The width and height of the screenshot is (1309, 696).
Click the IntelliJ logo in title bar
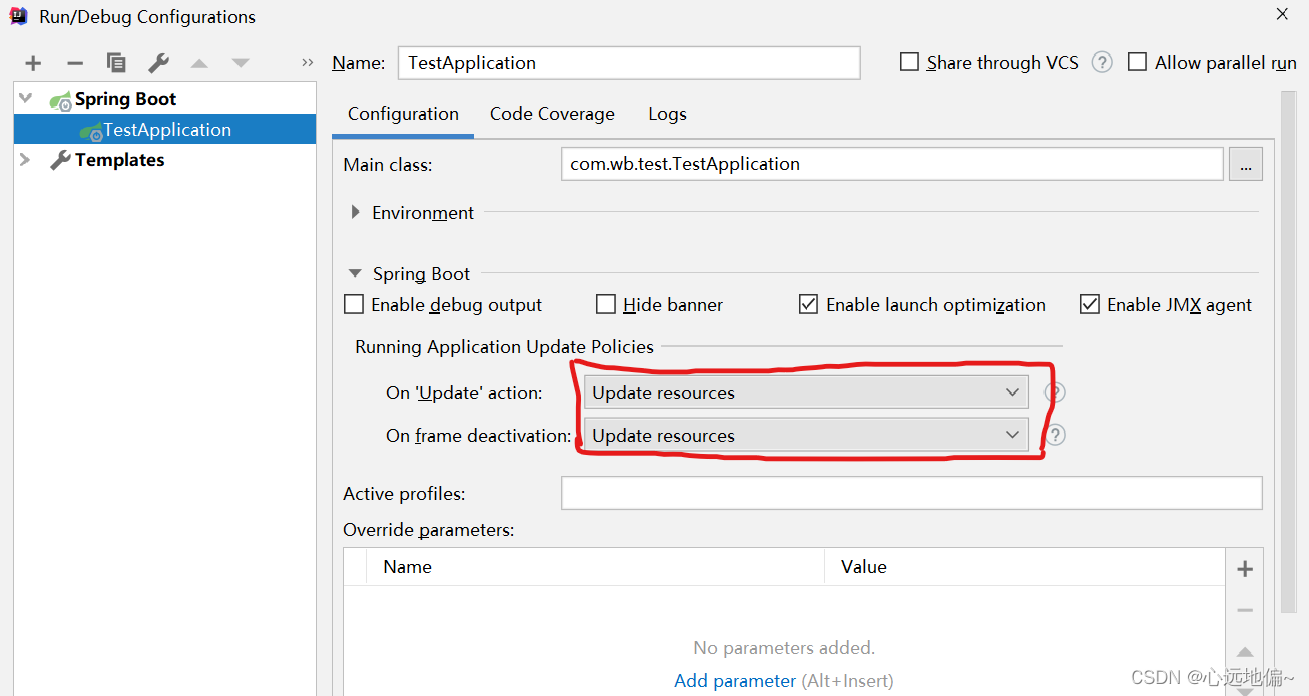(x=19, y=16)
